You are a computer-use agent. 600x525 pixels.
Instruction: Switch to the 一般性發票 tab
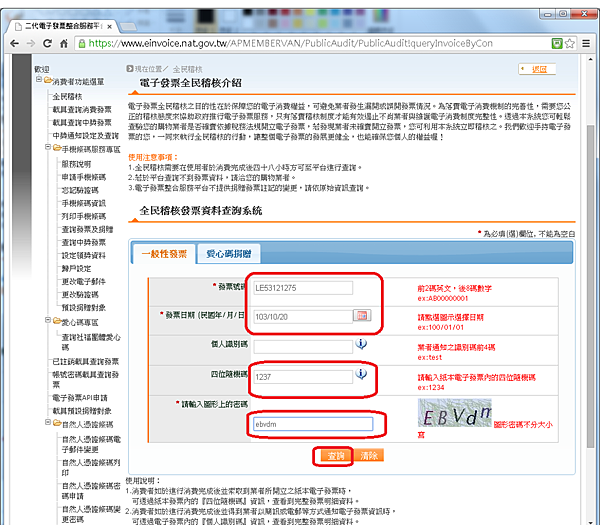pyautogui.click(x=164, y=254)
